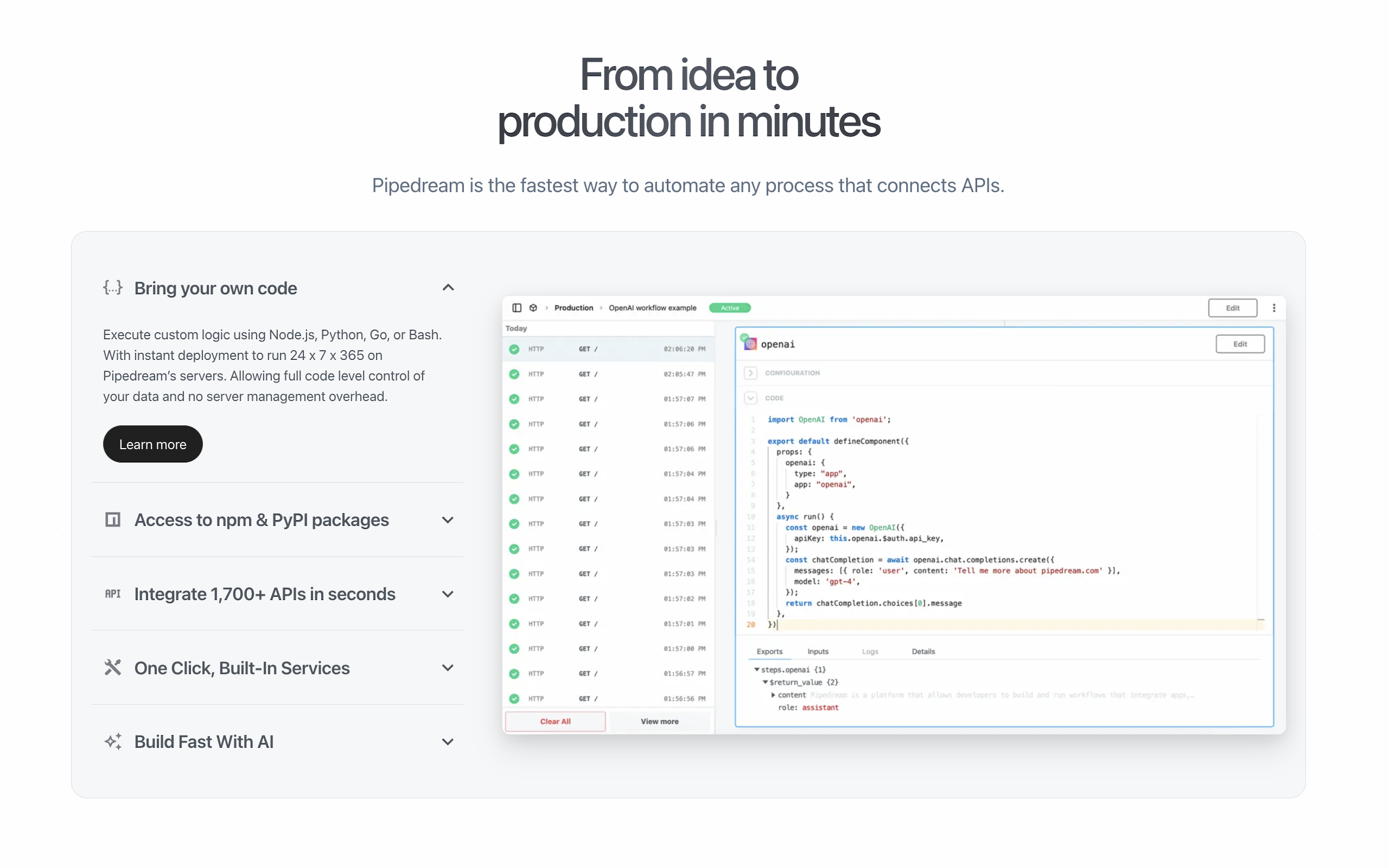Click the wrench icon beside One Click, Built-In Services
Screen dimensions: 1389x868
pos(112,668)
